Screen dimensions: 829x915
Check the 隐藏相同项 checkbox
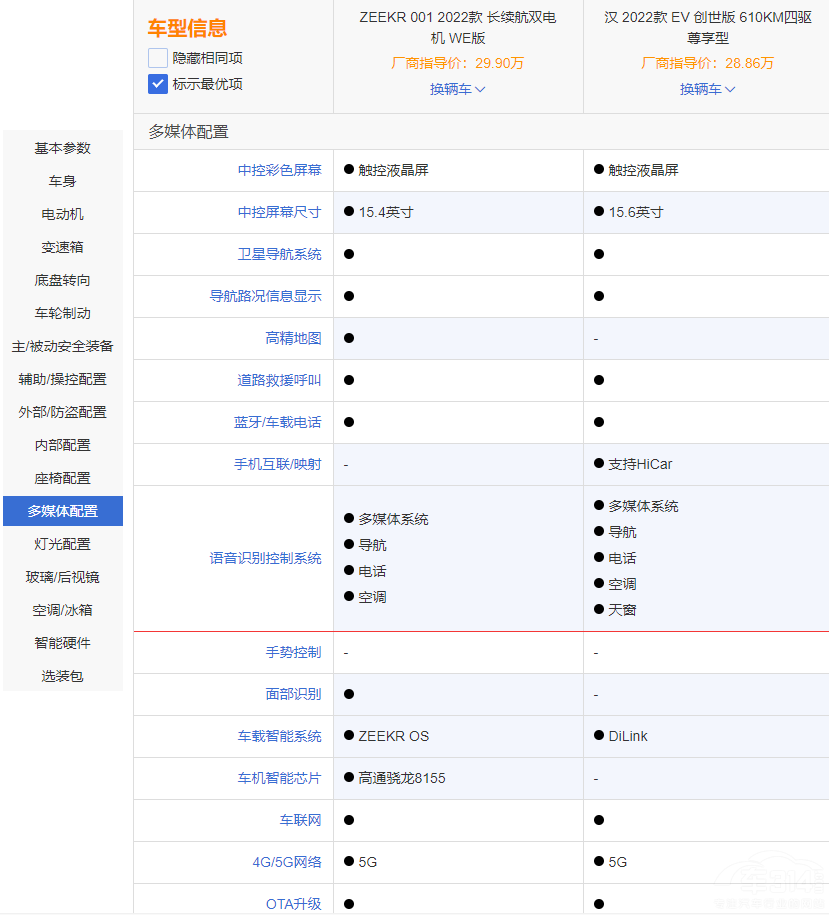coord(158,58)
